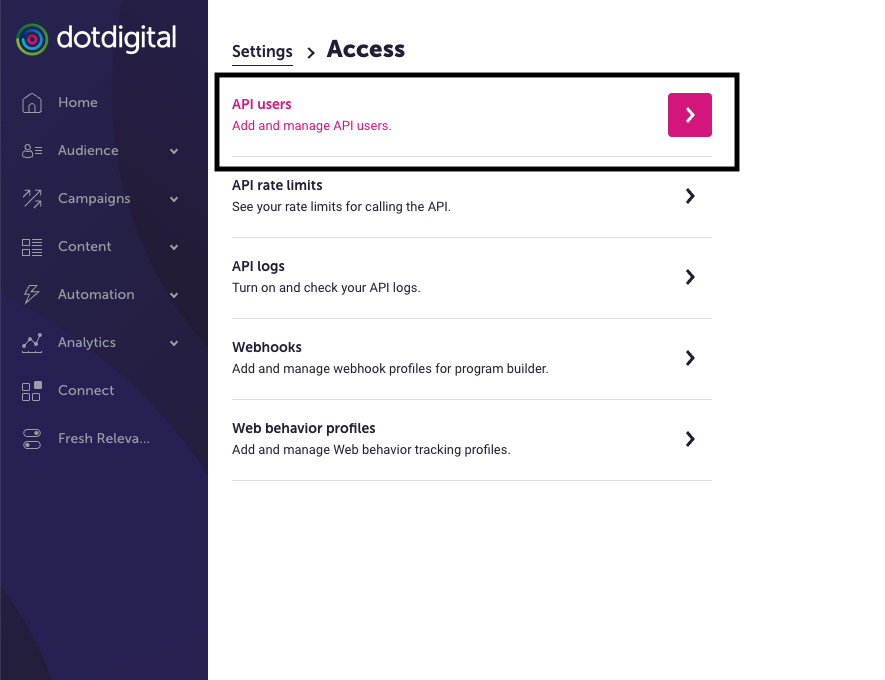Expand the Content menu chevron
This screenshot has width=885, height=680.
(174, 247)
